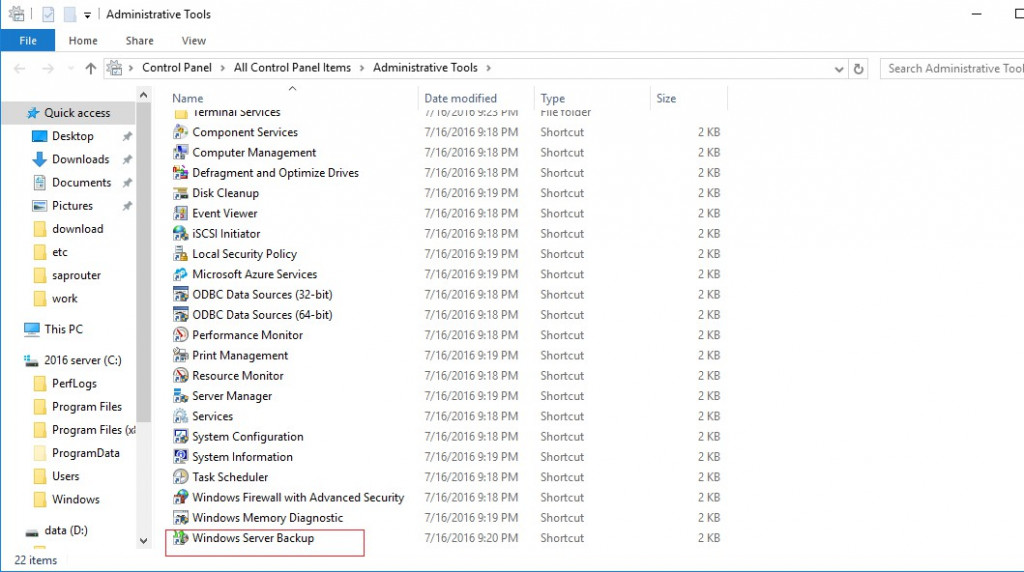Expand the chevron after All Control Panel Items
The height and width of the screenshot is (572, 1024).
(x=362, y=68)
